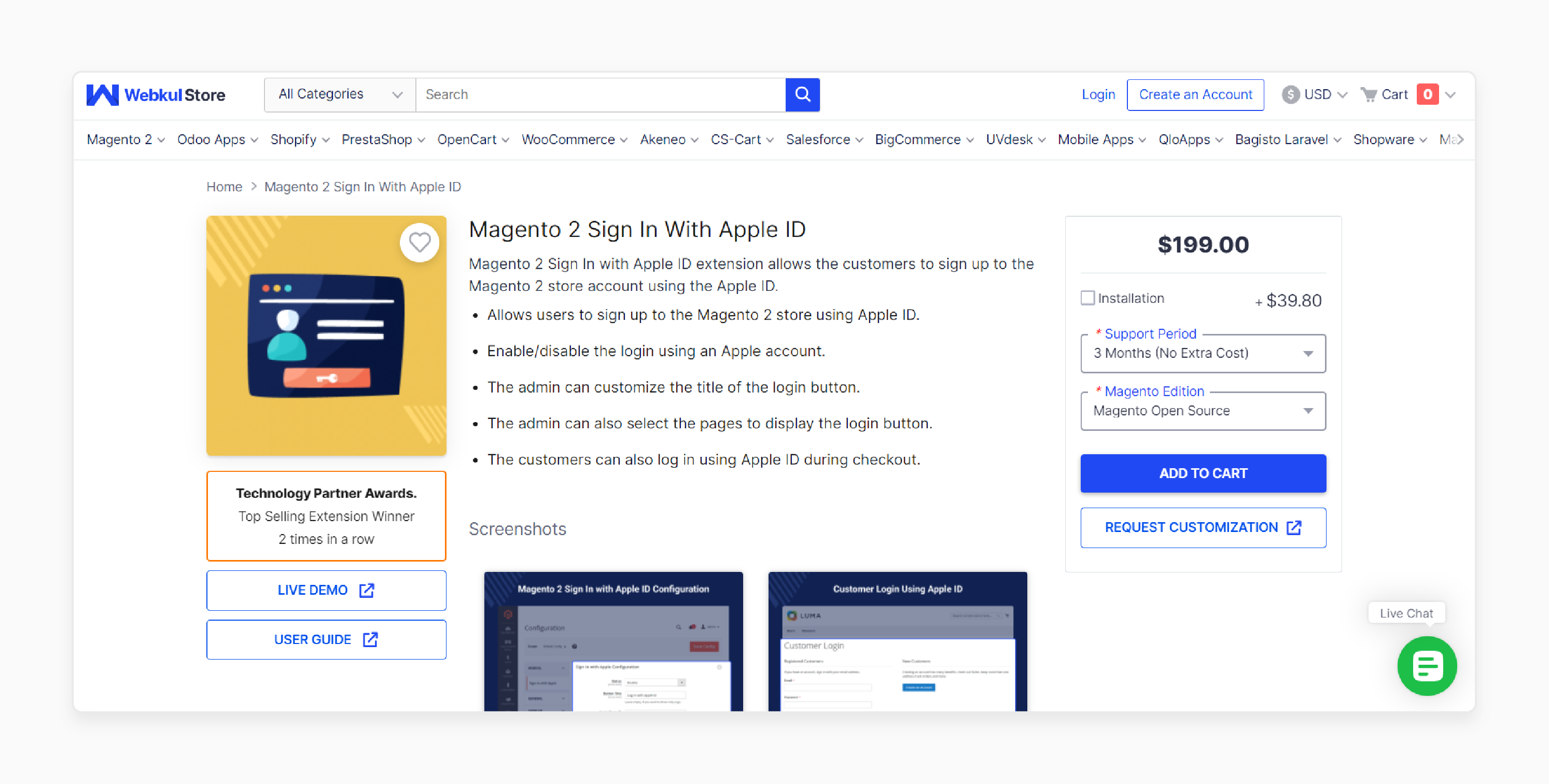This screenshot has width=1549, height=784.
Task: Click the product image with login illustration
Action: click(326, 335)
